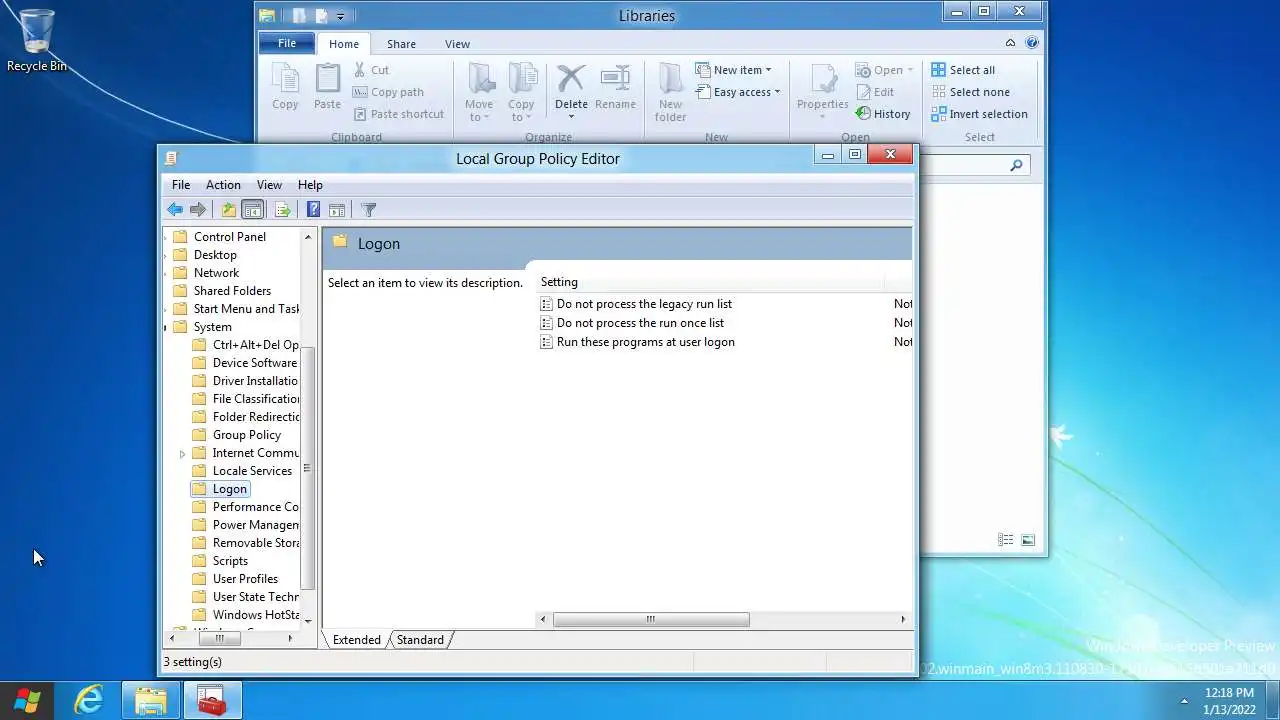Toggle the Show/Hide Action Pane icon
The height and width of the screenshot is (720, 1280).
point(337,210)
